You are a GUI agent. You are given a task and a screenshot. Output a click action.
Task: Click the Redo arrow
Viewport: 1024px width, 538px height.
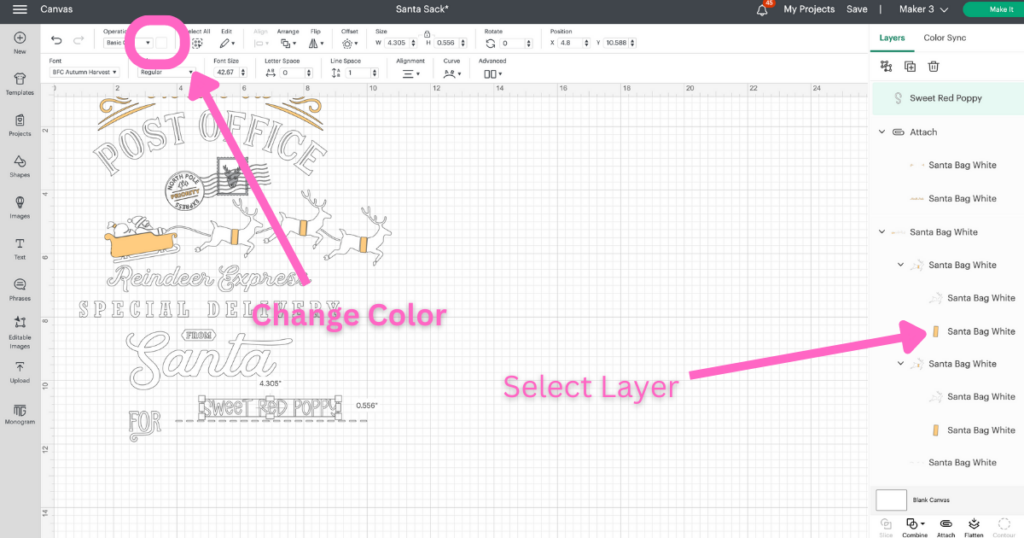(78, 41)
